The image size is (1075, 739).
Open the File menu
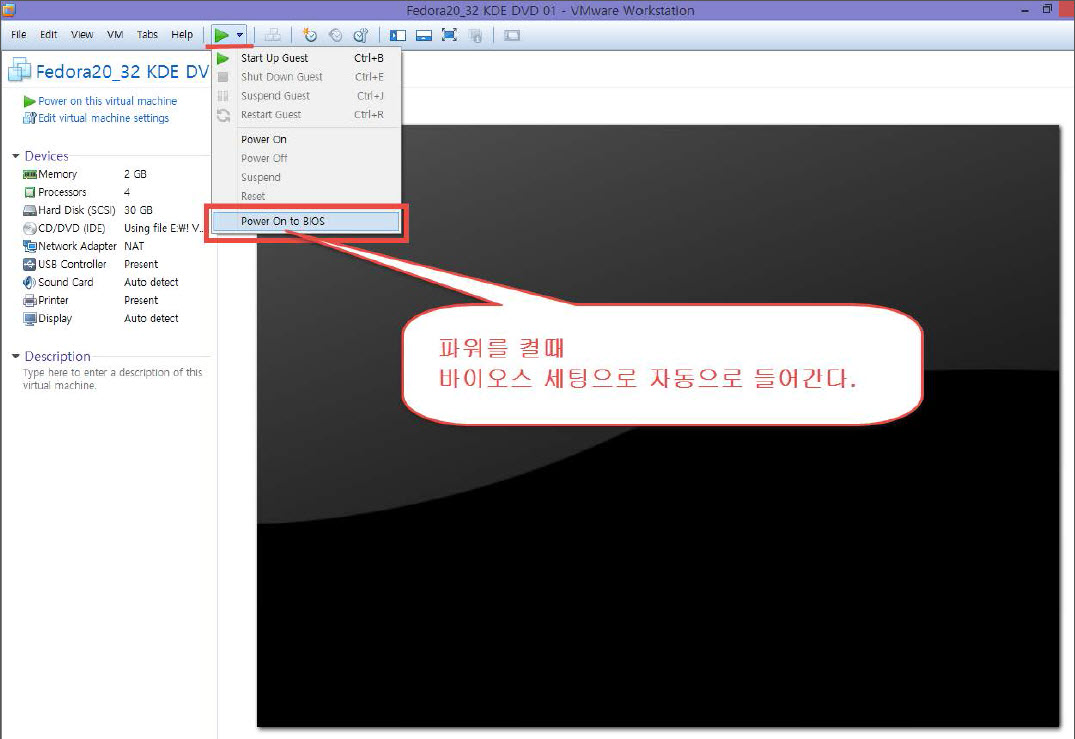(x=19, y=34)
